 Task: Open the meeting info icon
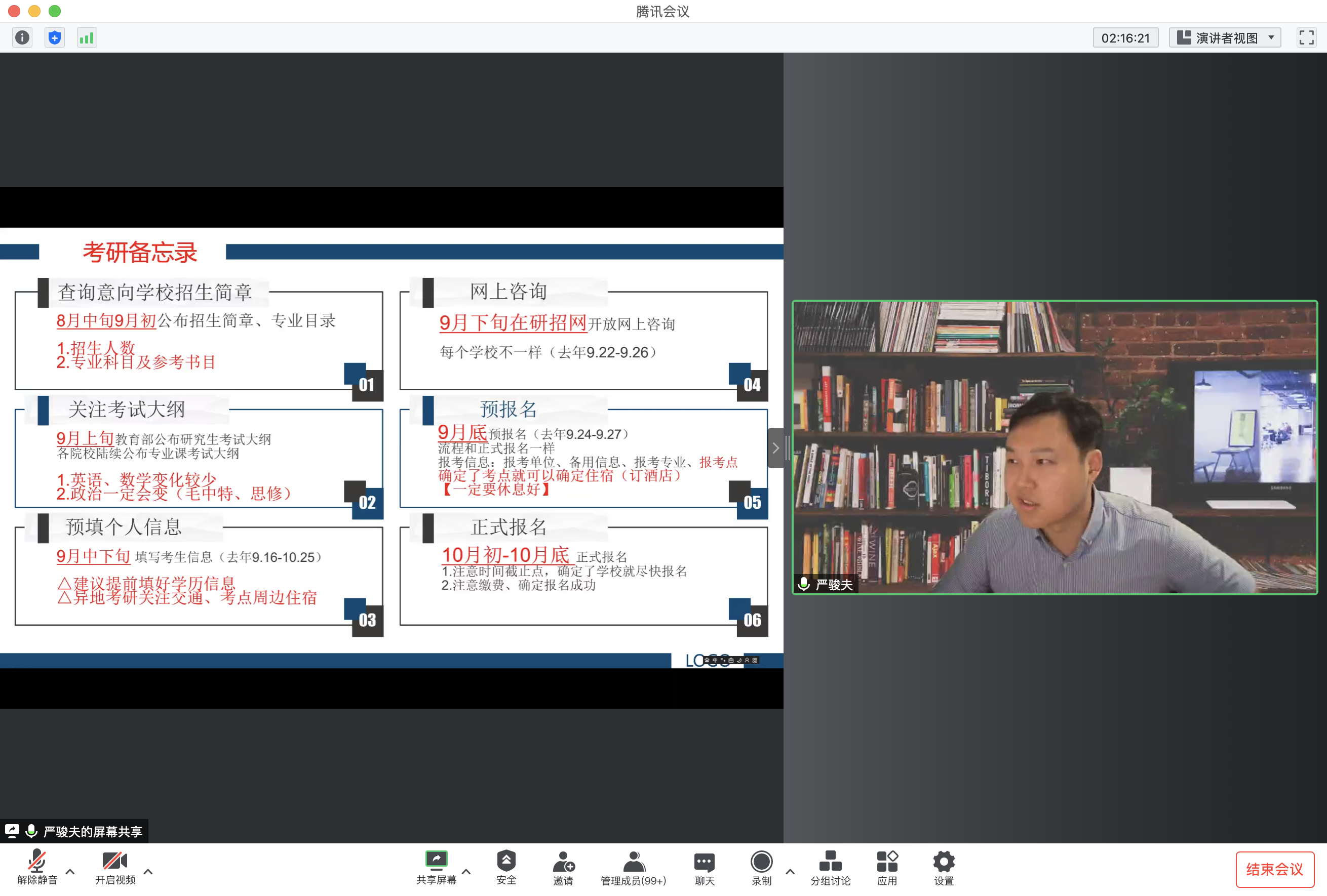click(22, 37)
